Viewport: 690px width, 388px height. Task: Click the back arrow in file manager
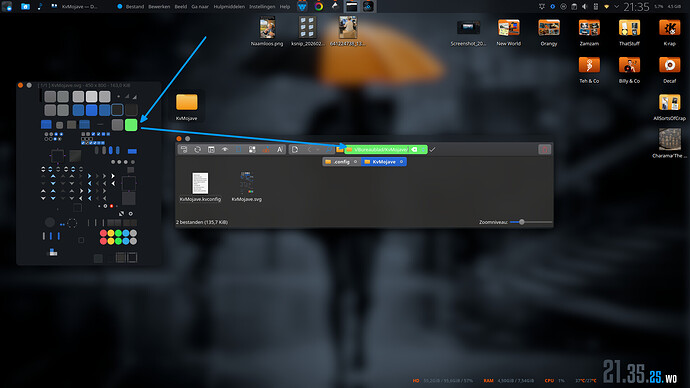(309, 150)
